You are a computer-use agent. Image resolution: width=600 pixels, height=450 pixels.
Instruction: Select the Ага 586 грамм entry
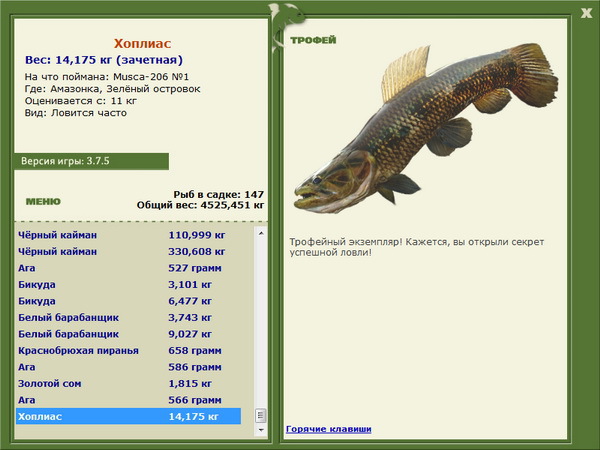click(129, 367)
